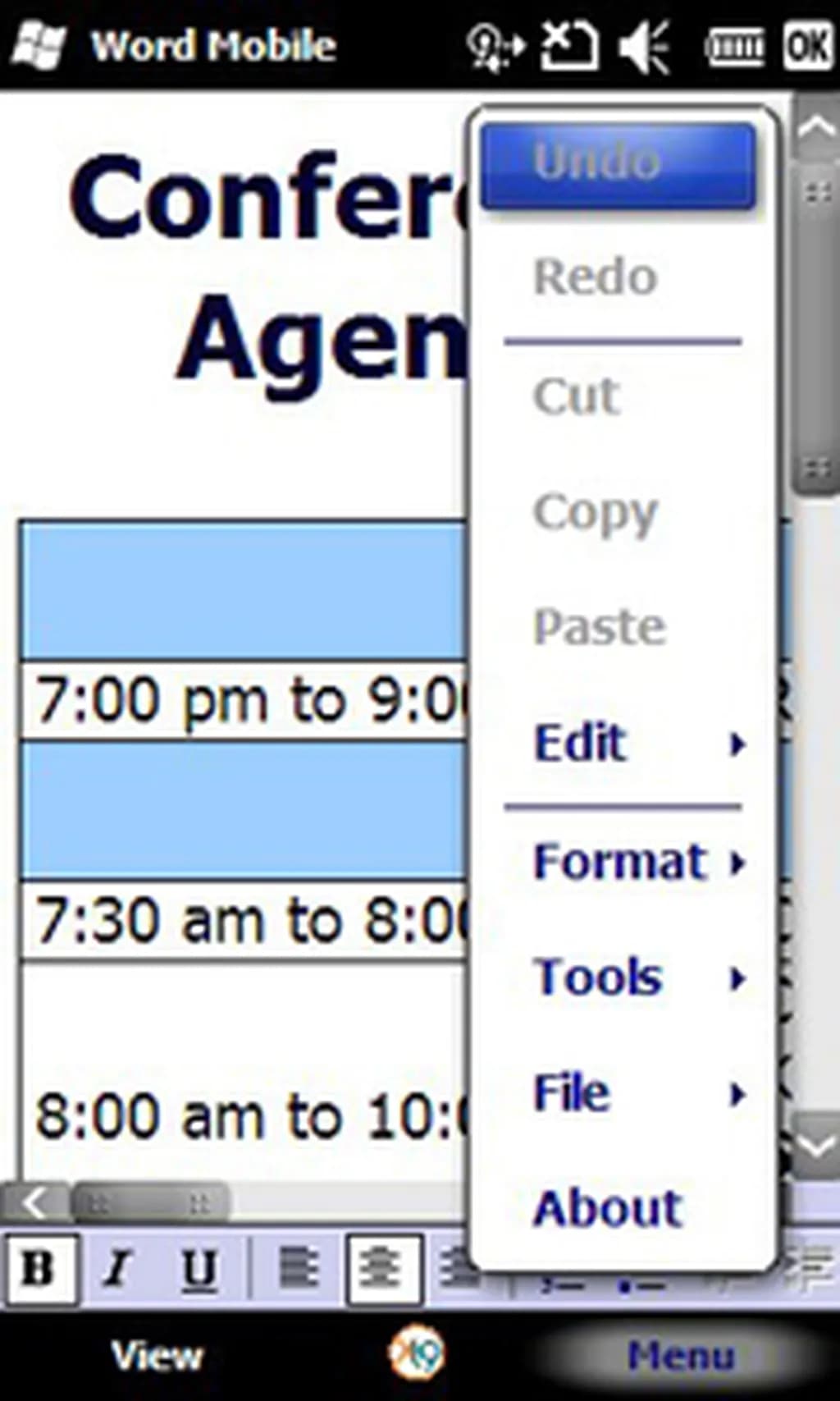The width and height of the screenshot is (840, 1401).
Task: Tap the View softkey
Action: click(x=157, y=1355)
